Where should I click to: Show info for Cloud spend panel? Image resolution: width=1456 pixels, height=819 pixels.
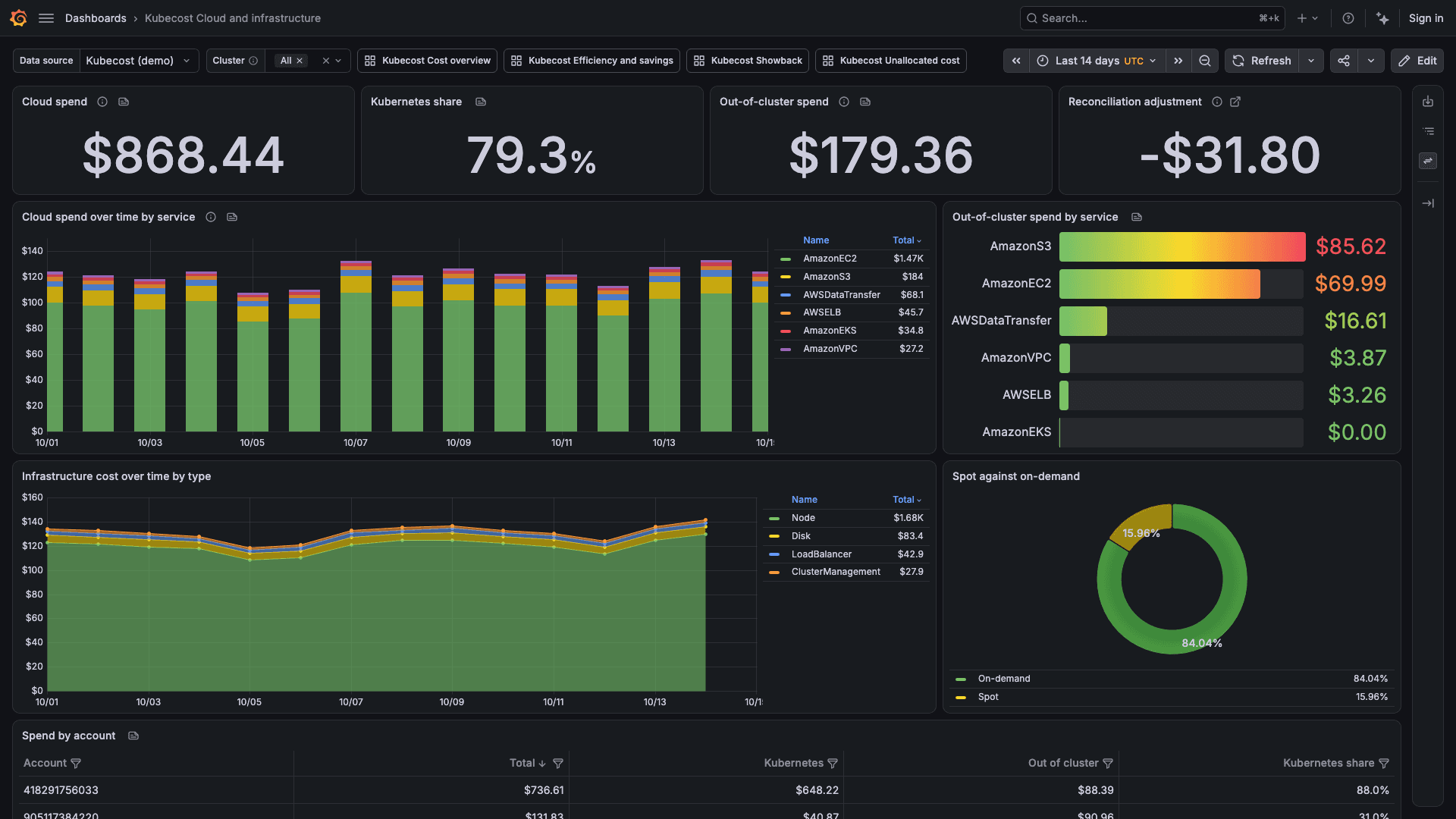coord(102,102)
